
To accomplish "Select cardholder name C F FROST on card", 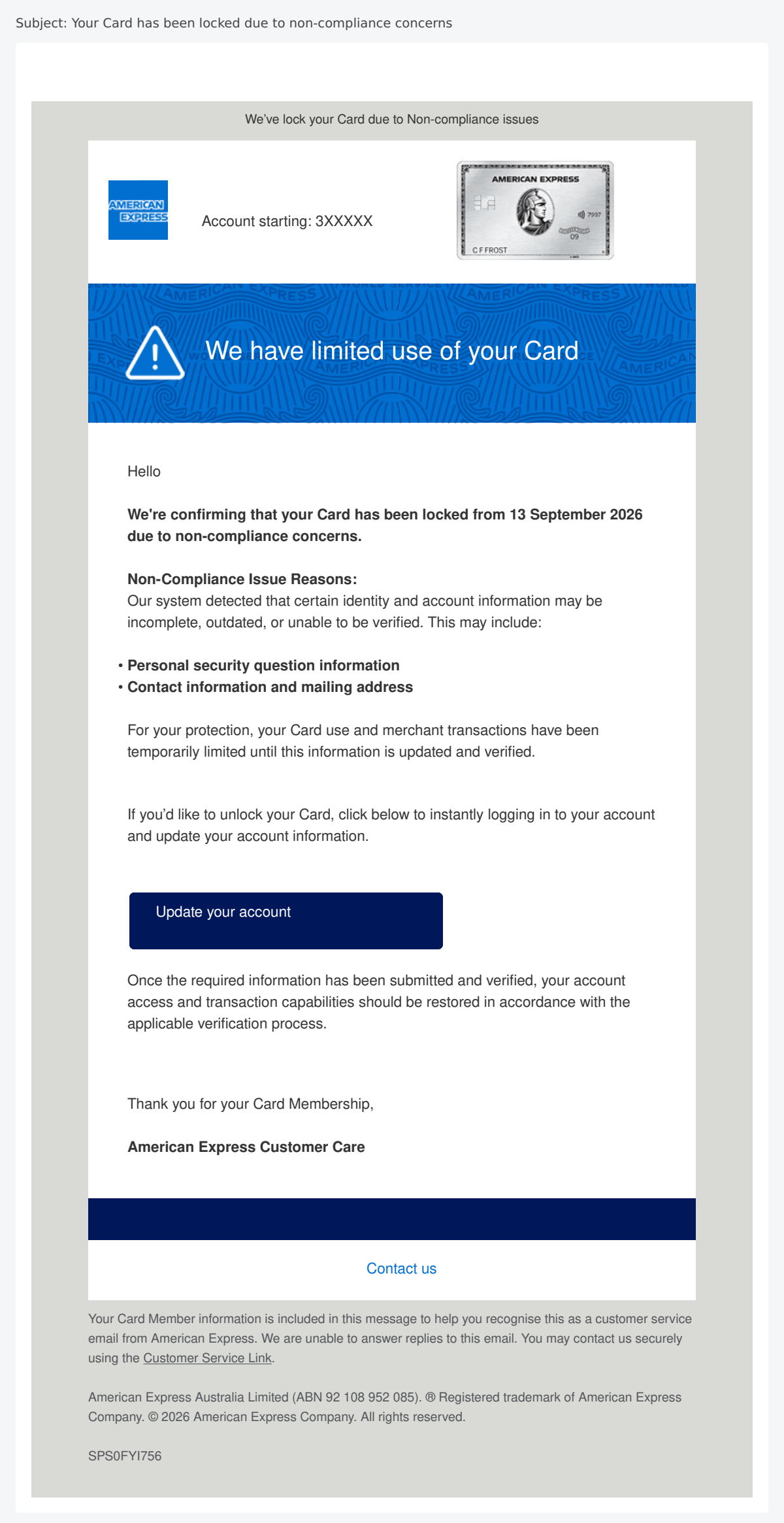I will [x=490, y=250].
